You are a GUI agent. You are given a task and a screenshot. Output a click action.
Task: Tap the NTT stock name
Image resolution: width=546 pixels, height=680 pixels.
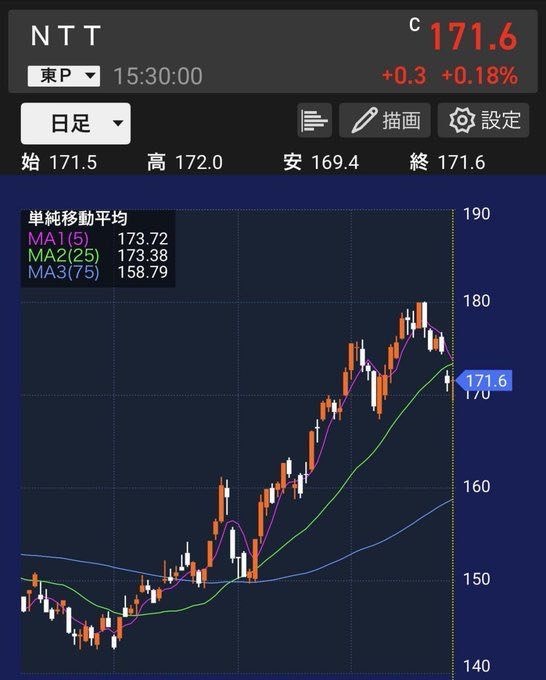coord(66,36)
